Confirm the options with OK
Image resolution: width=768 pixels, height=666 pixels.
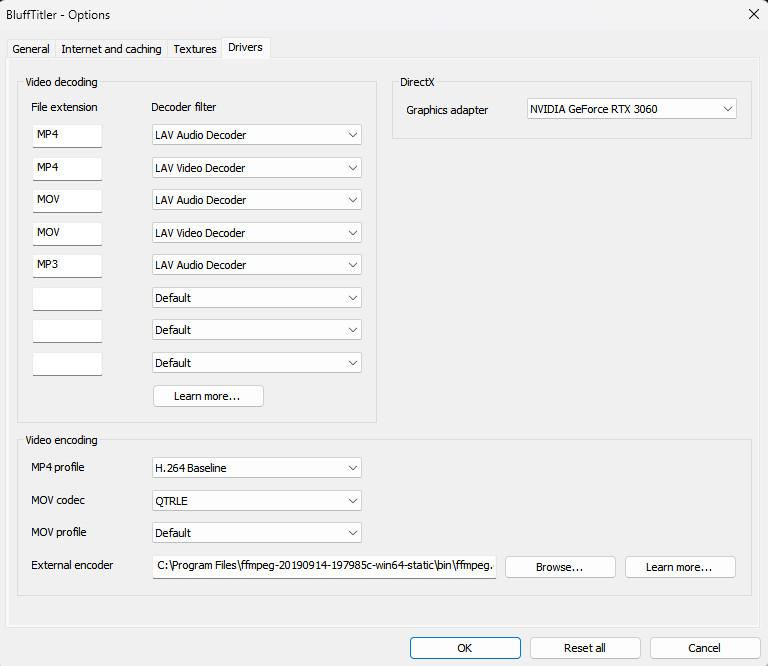tap(465, 648)
